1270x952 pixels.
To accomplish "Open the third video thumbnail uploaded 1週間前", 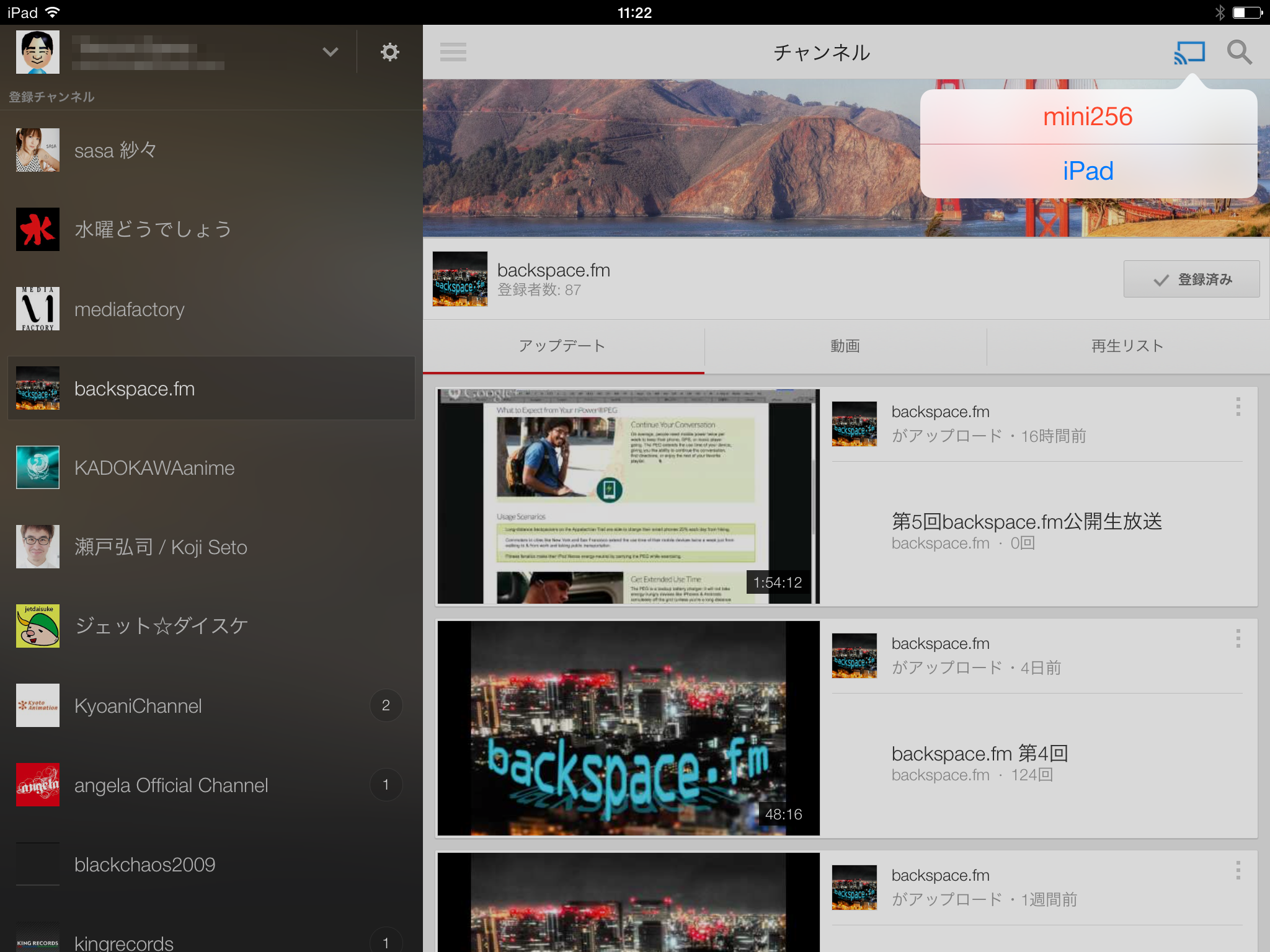I will pyautogui.click(x=628, y=902).
